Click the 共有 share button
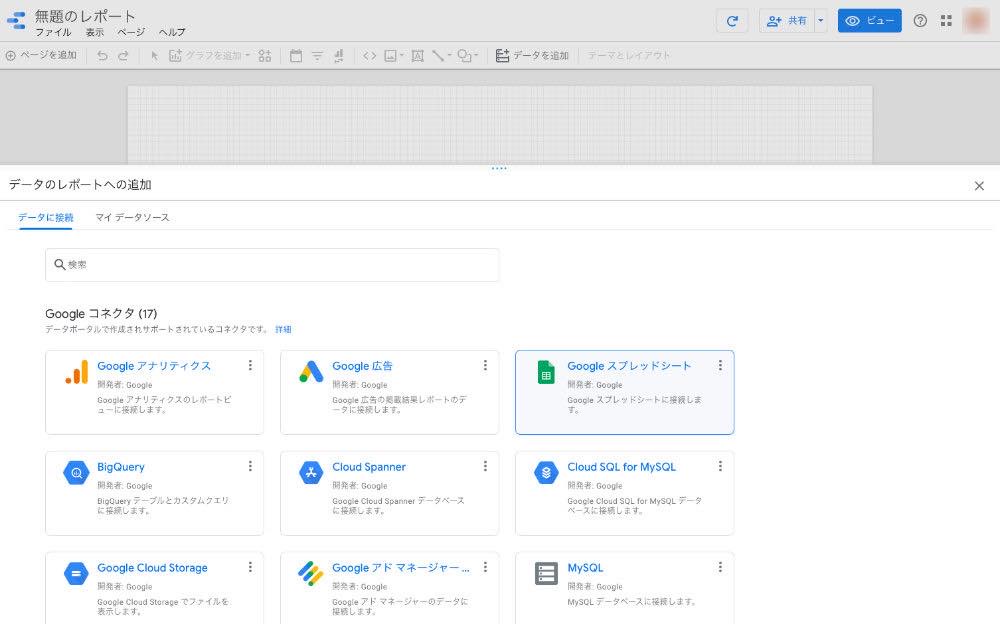Viewport: 1000px width, 624px height. click(x=786, y=21)
